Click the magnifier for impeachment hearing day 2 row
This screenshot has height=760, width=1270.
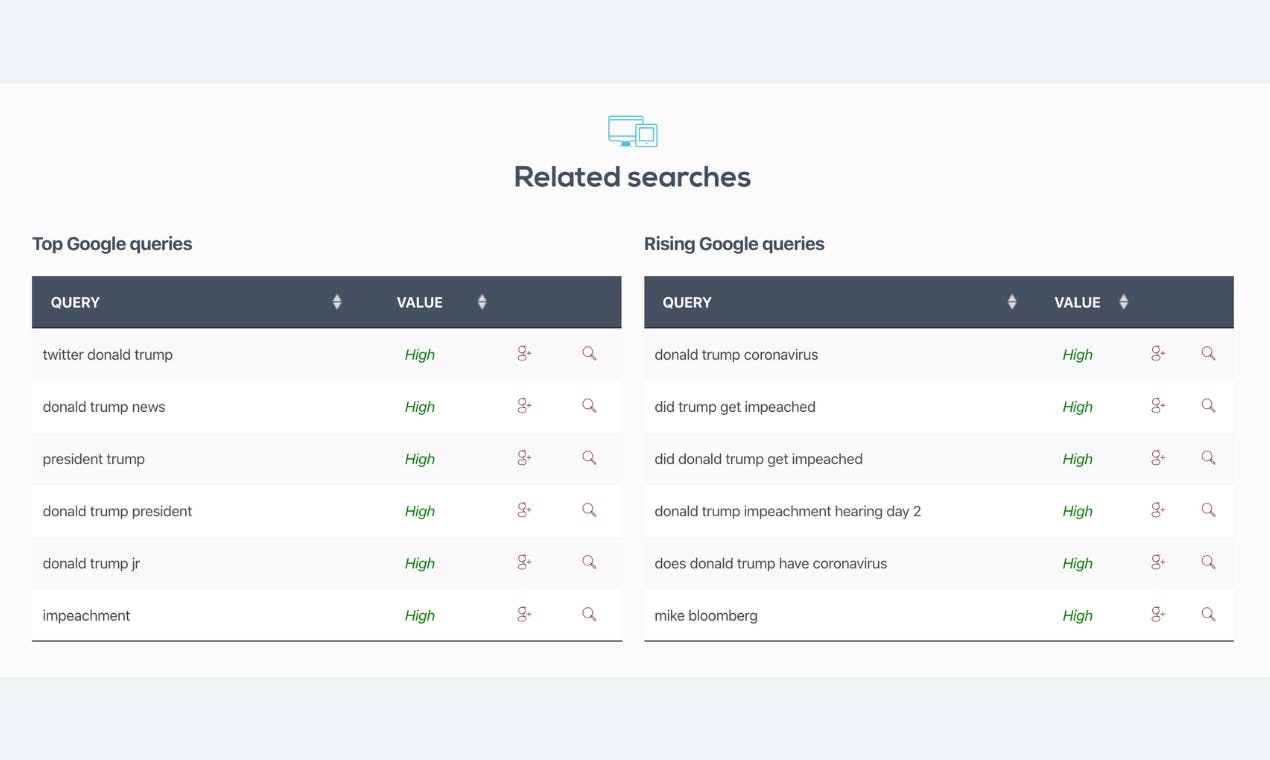click(1208, 510)
